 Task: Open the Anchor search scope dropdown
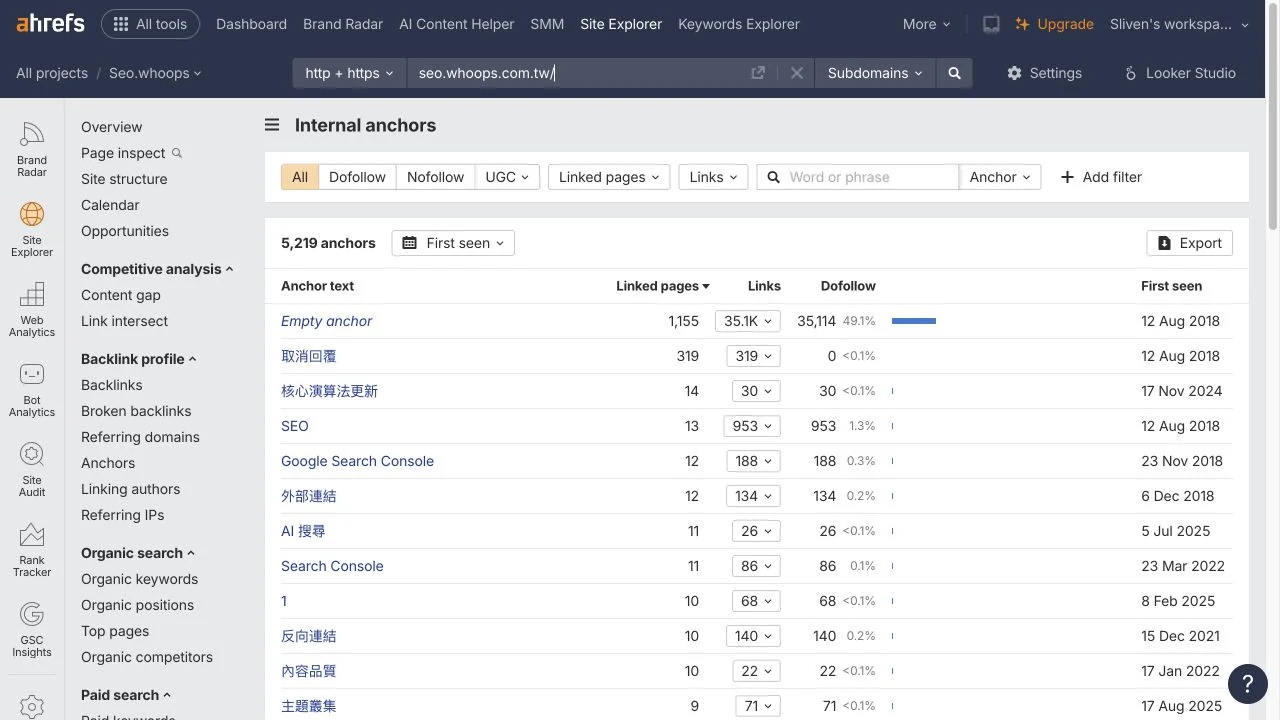click(x=1000, y=177)
